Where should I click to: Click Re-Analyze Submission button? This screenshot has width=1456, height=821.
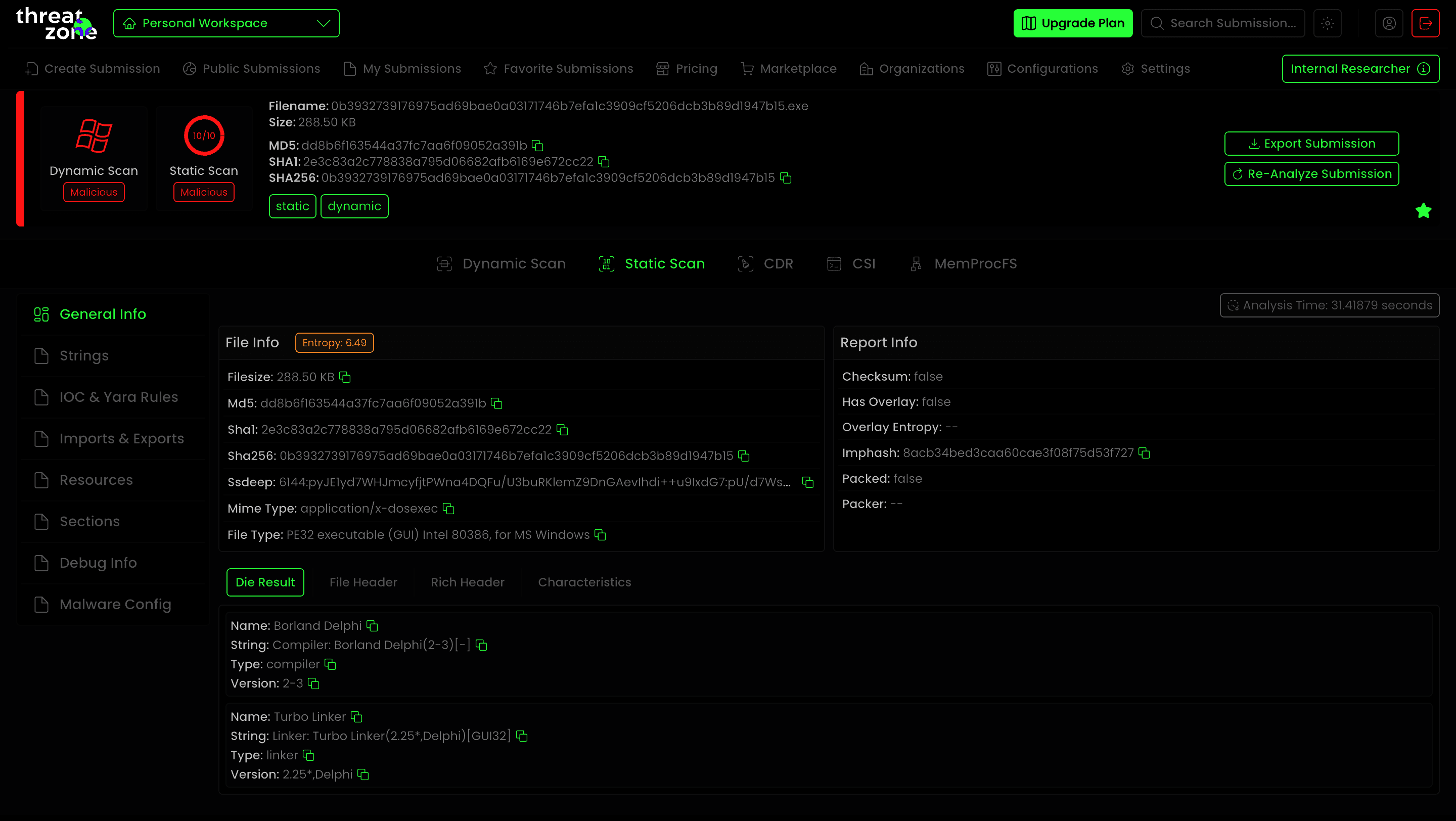tap(1311, 174)
